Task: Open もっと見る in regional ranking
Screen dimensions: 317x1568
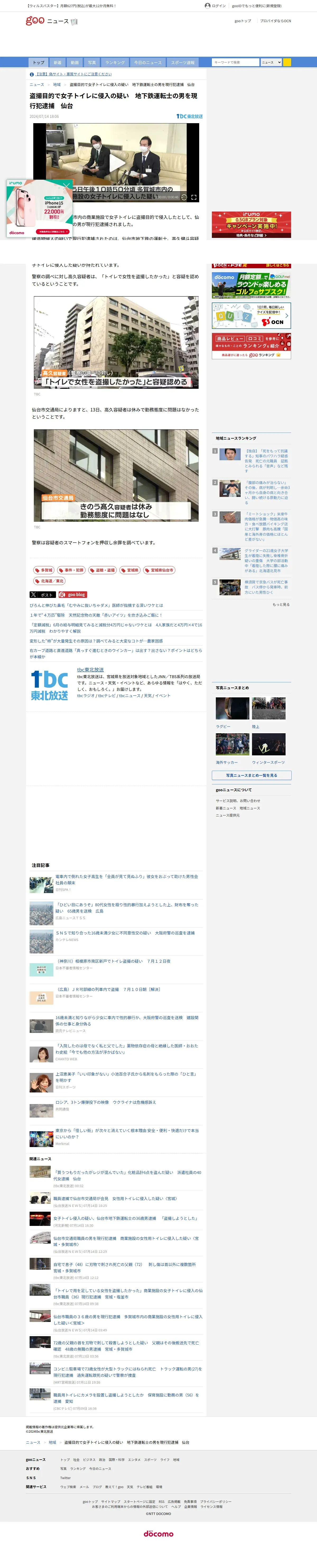Action: pyautogui.click(x=281, y=605)
